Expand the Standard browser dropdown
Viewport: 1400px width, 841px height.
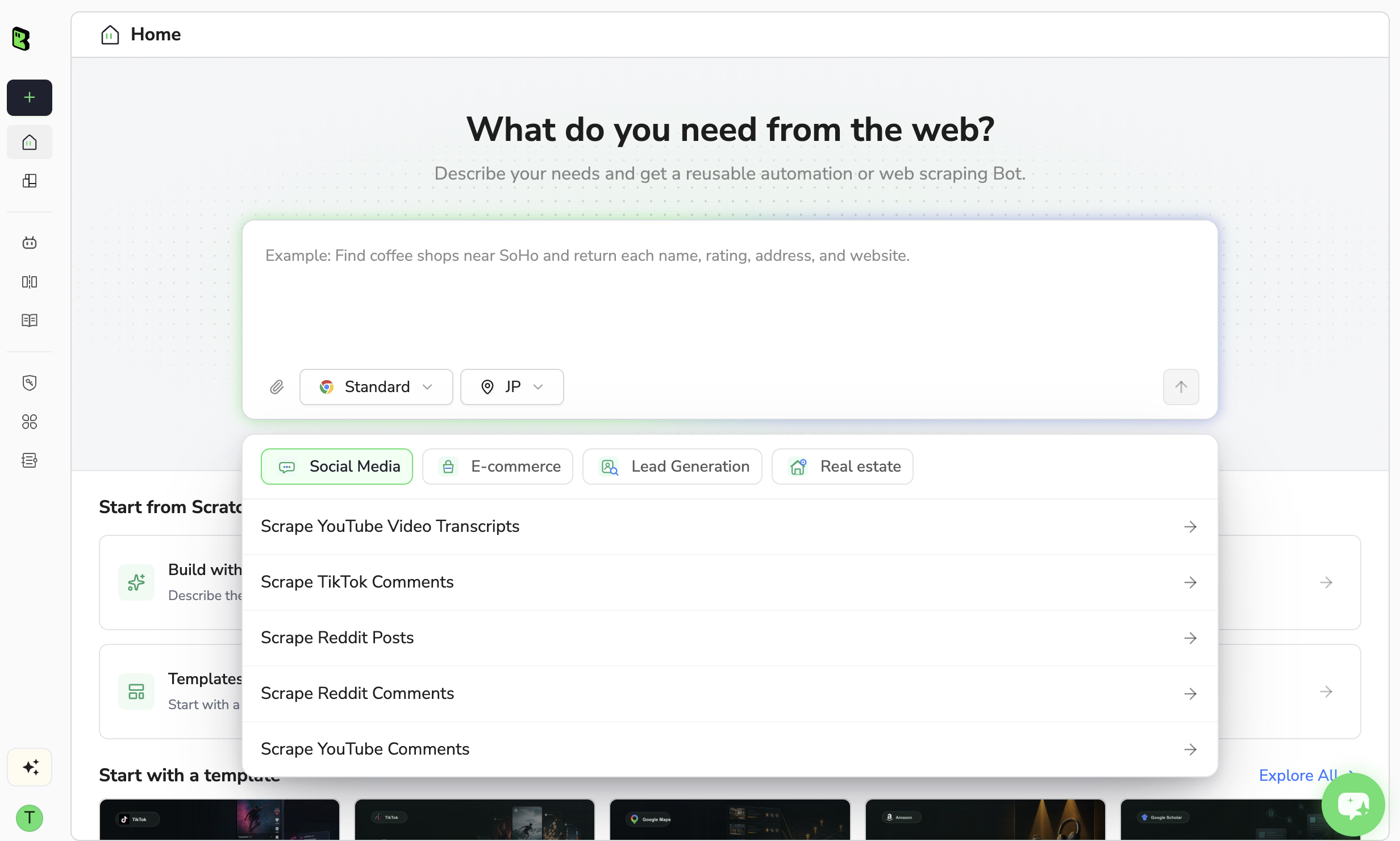tap(376, 387)
